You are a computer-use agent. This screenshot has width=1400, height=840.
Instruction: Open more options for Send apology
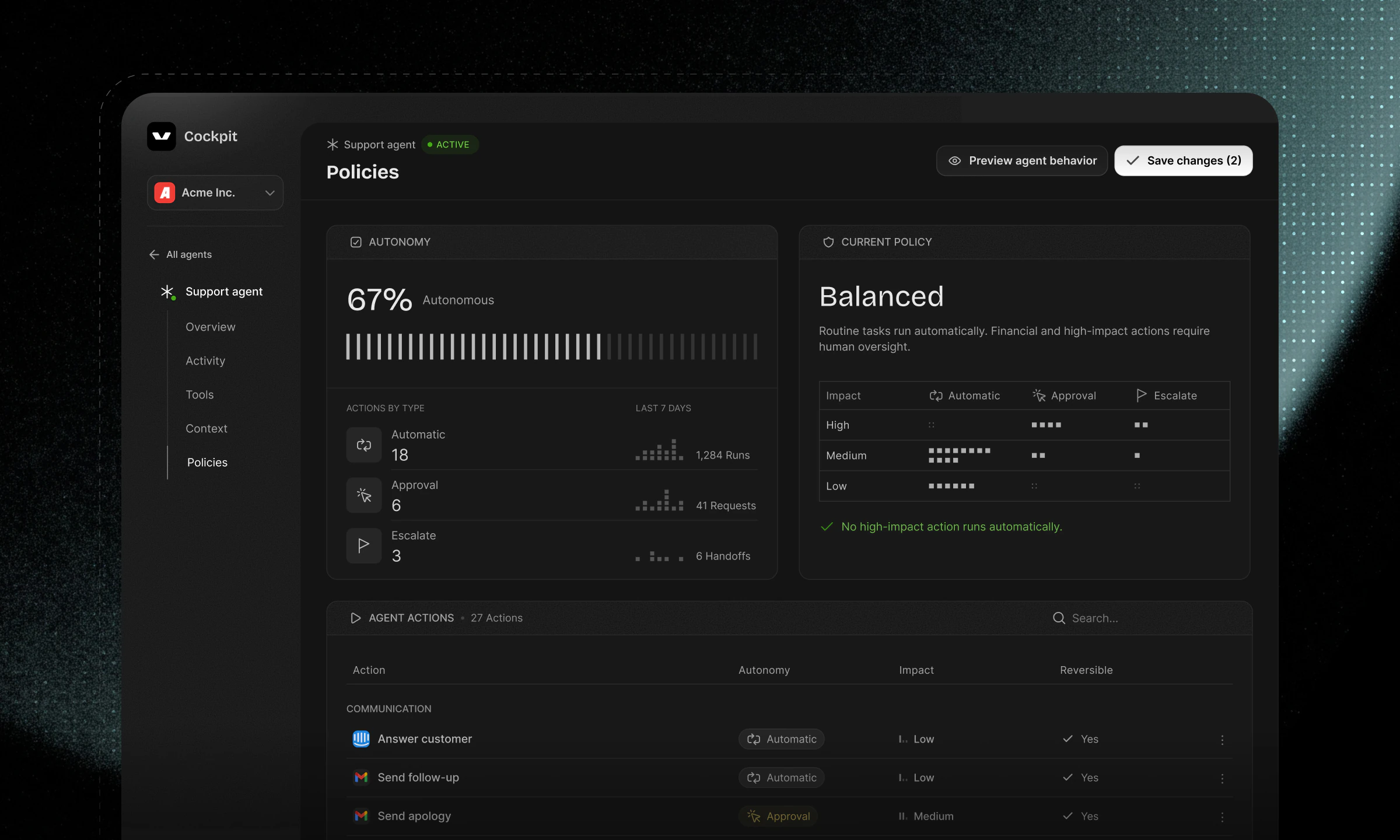(x=1223, y=817)
